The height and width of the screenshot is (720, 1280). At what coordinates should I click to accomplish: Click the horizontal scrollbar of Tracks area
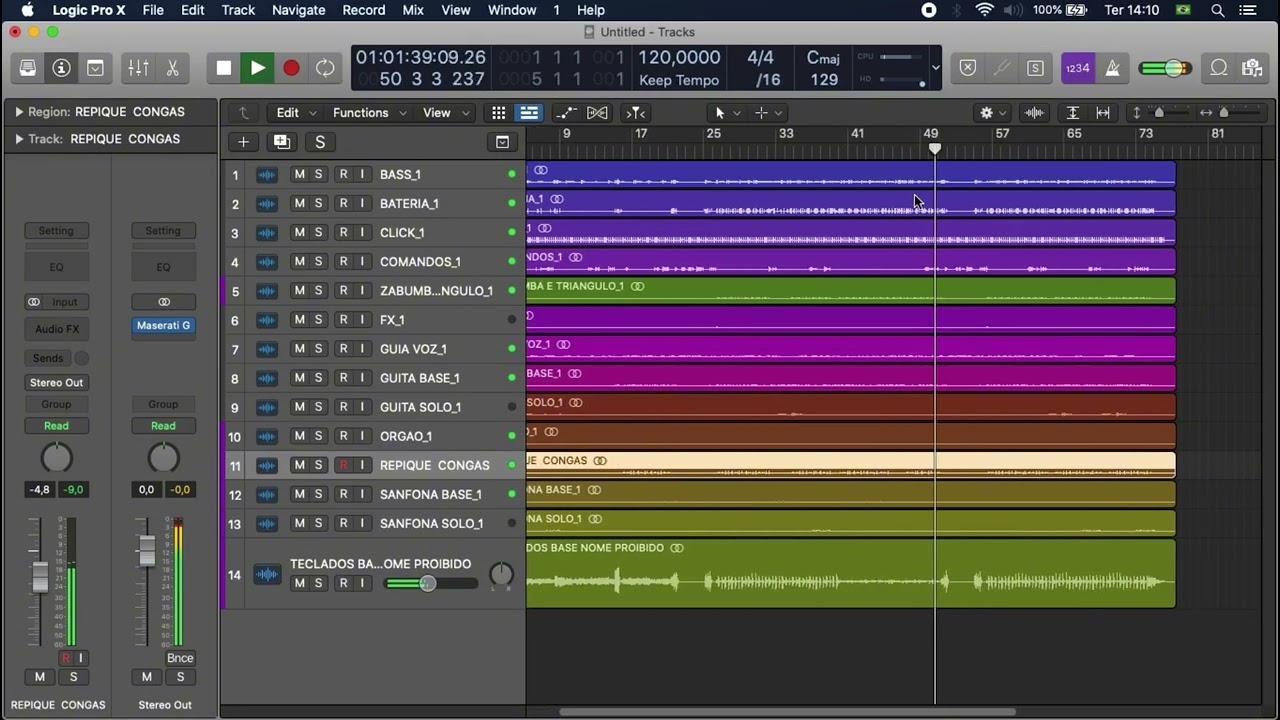(x=787, y=712)
